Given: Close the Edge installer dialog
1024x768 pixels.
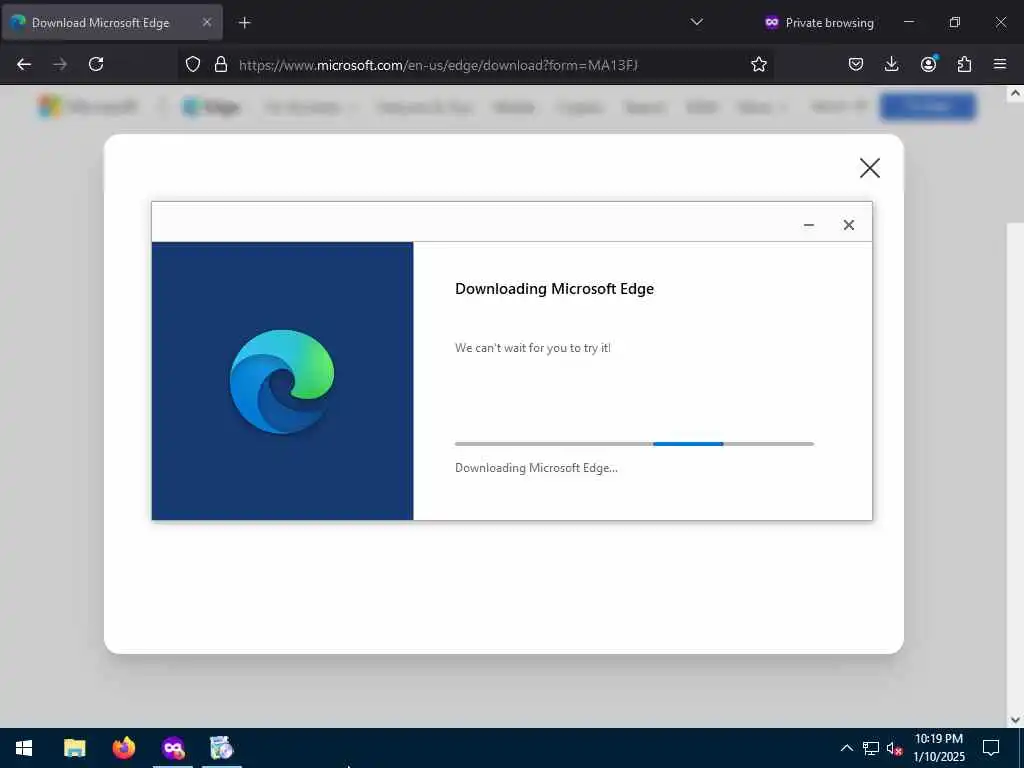Looking at the screenshot, I should (x=848, y=225).
